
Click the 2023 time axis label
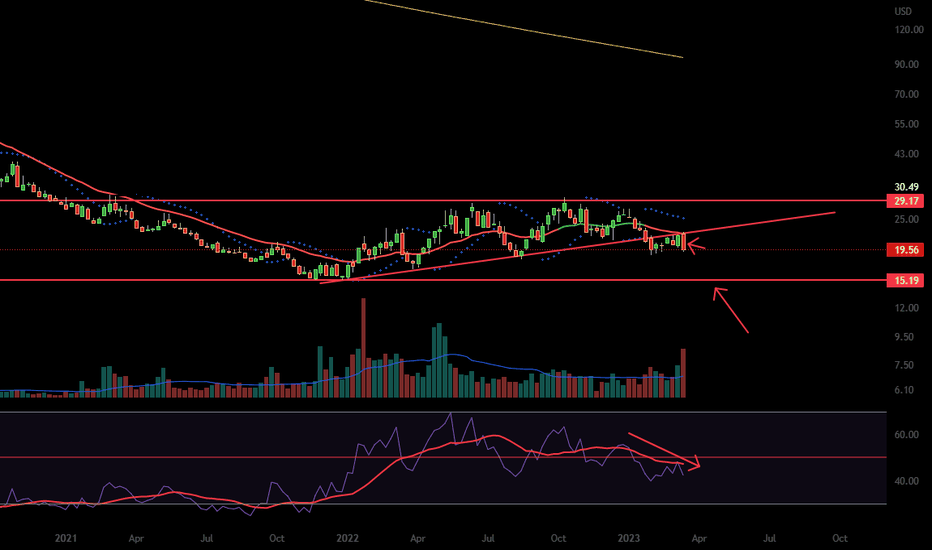629,538
